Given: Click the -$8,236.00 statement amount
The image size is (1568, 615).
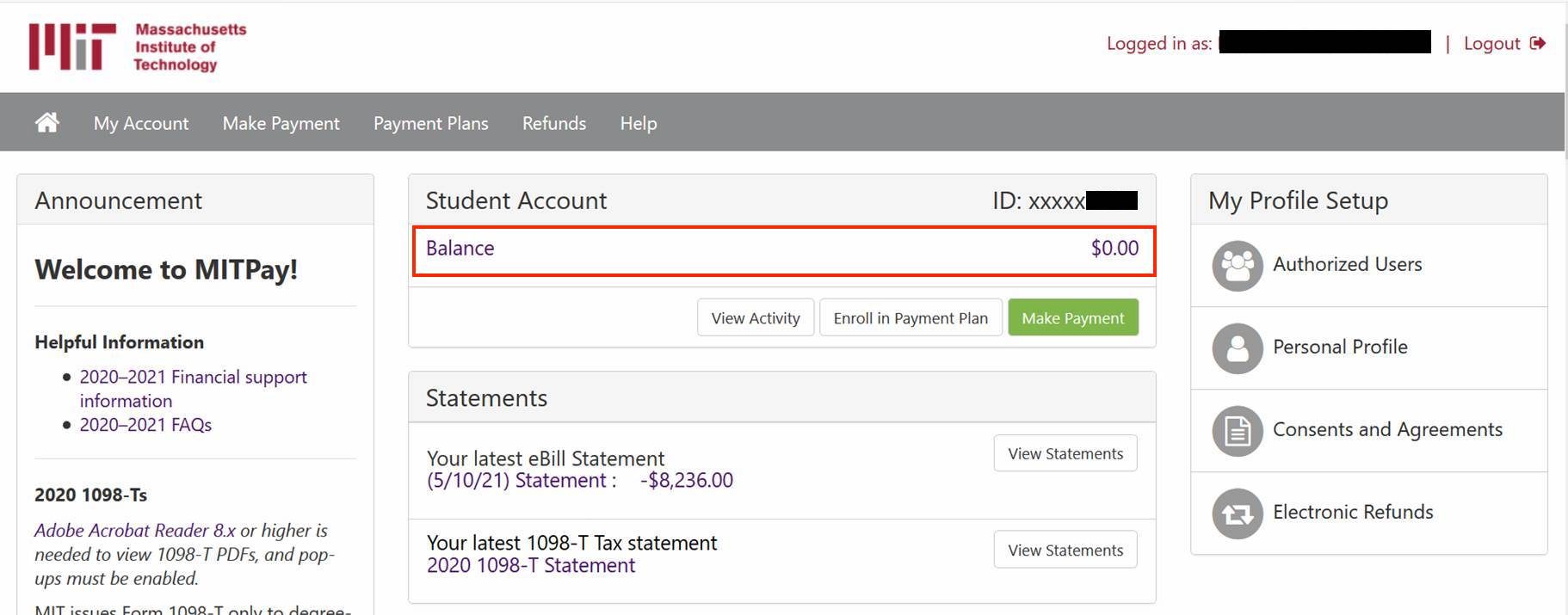Looking at the screenshot, I should 687,480.
